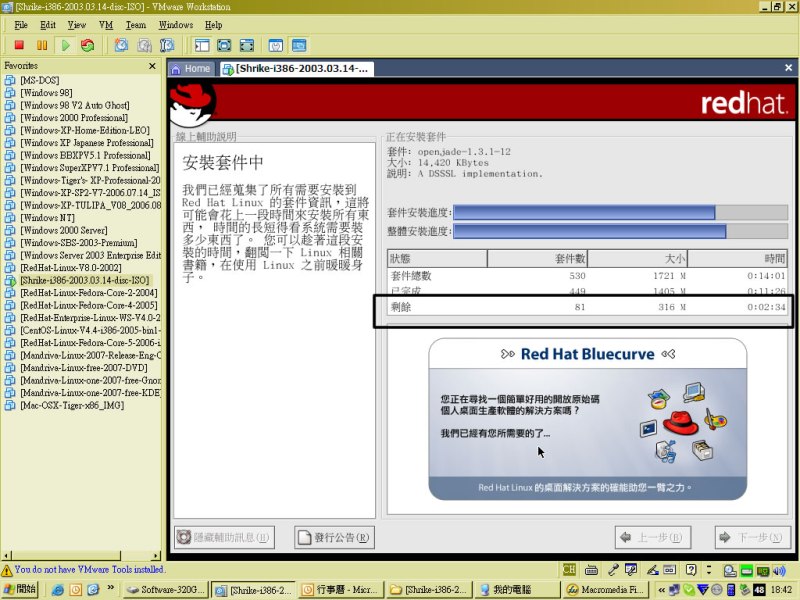Switch to the Home tab
800x600 pixels.
pos(191,69)
